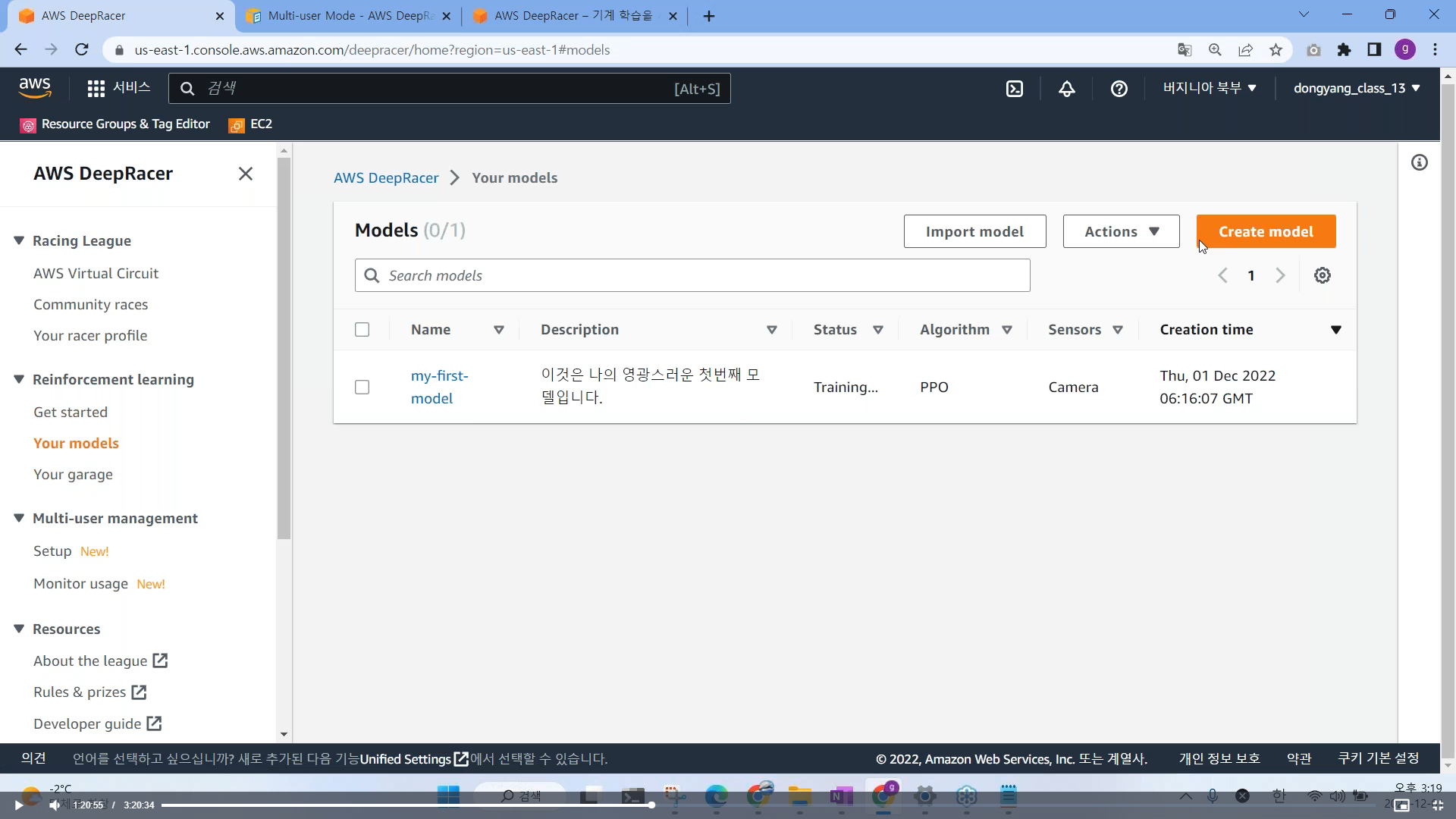Check the my-first-model row checkbox
This screenshot has height=819, width=1456.
point(362,387)
